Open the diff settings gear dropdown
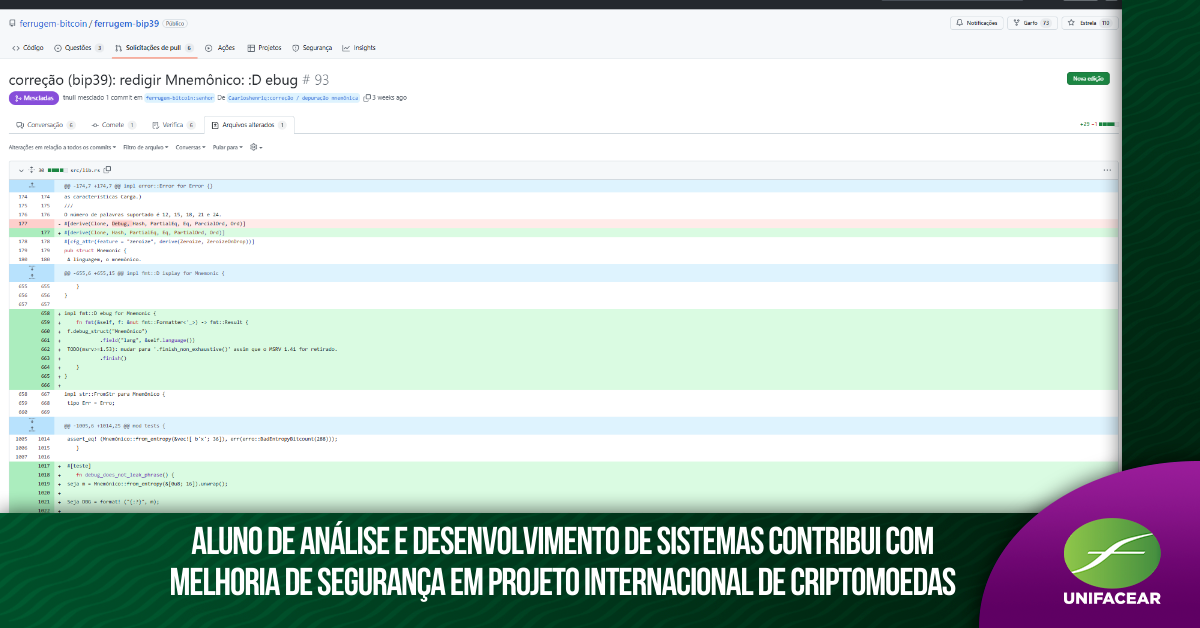The image size is (1200, 628). [x=256, y=147]
